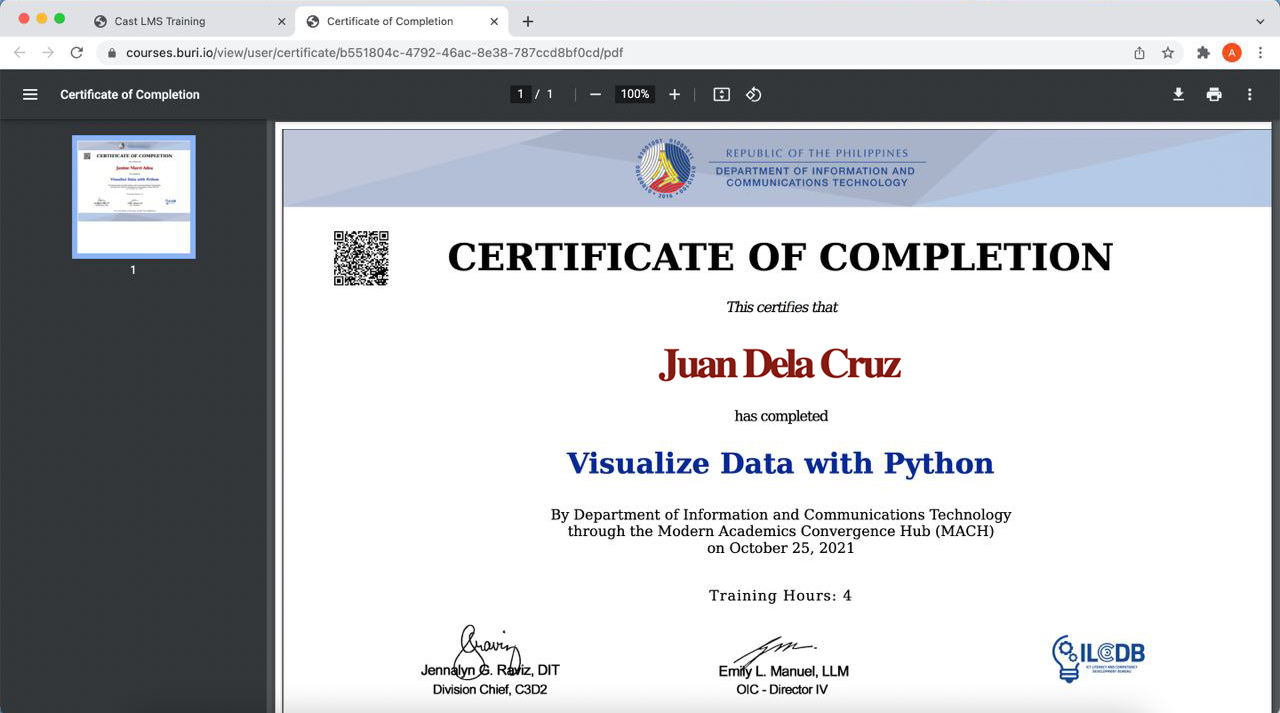The width and height of the screenshot is (1280, 713).
Task: Rotate the document counterclockwise
Action: (x=754, y=94)
